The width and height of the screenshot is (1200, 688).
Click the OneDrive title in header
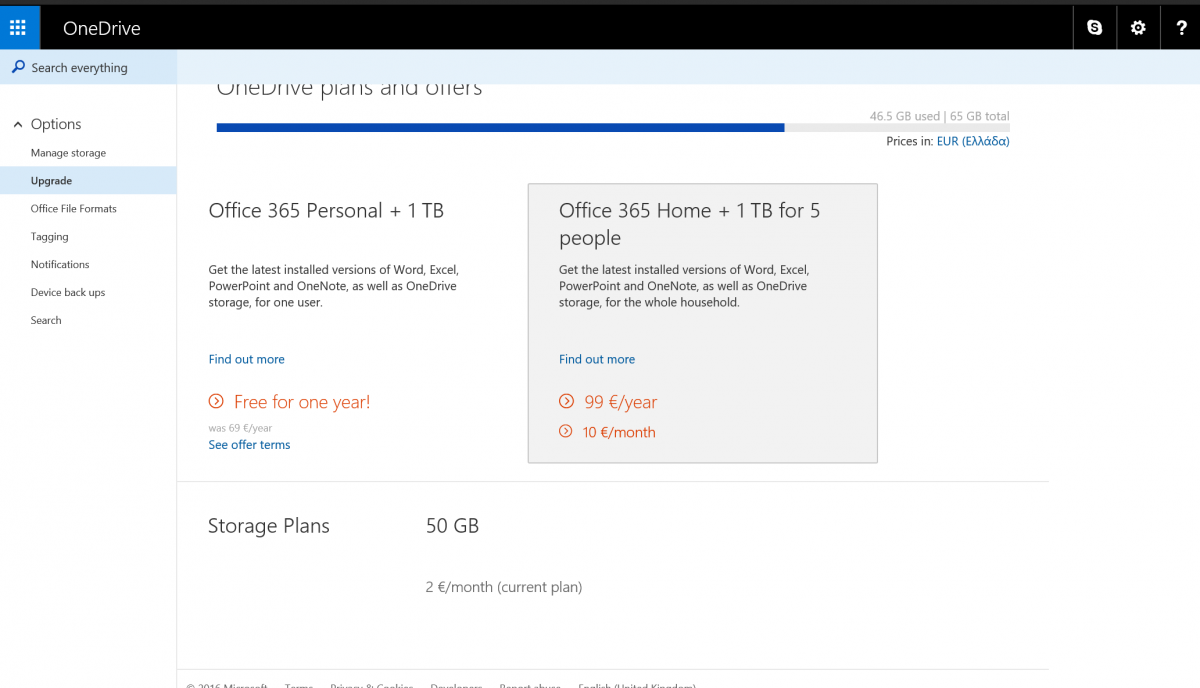point(102,28)
